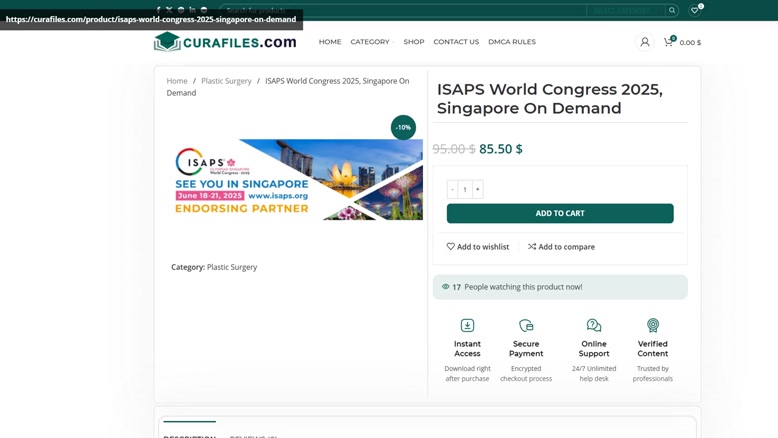Image resolution: width=778 pixels, height=438 pixels.
Task: Focus the Search for products field
Action: coord(403,10)
